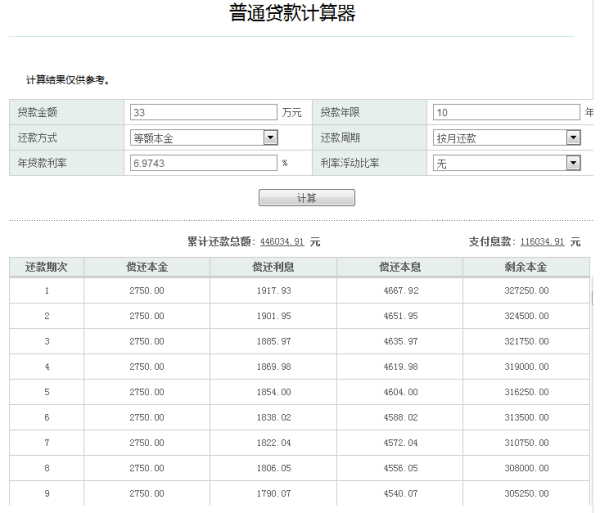Select total payment cell 4667.92
Image resolution: width=600 pixels, height=513 pixels.
pos(401,291)
